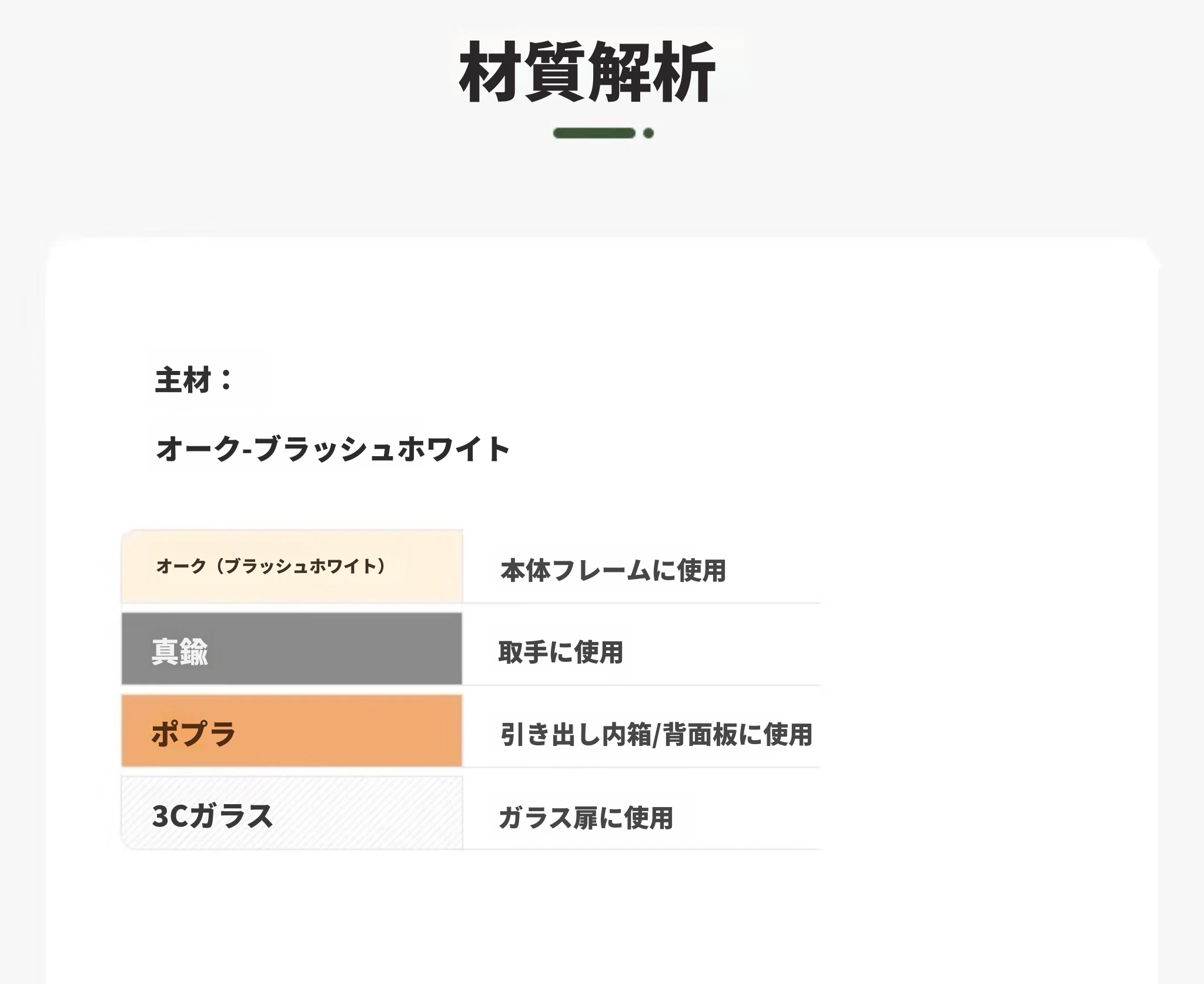Image resolution: width=1204 pixels, height=984 pixels.
Task: Click the small green dot beside divider
Action: coord(648,133)
